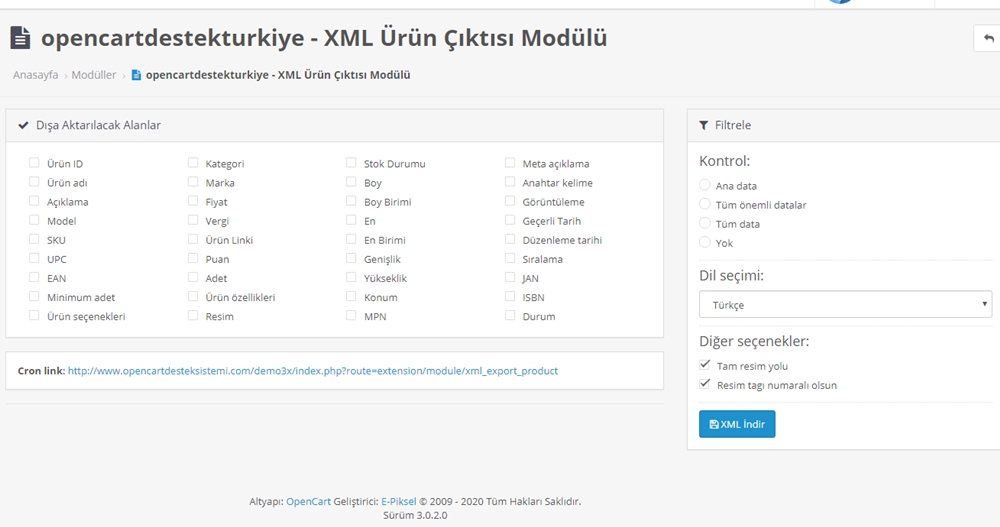This screenshot has height=527, width=1000.
Task: Enable the Konum checkbox
Action: (x=351, y=297)
